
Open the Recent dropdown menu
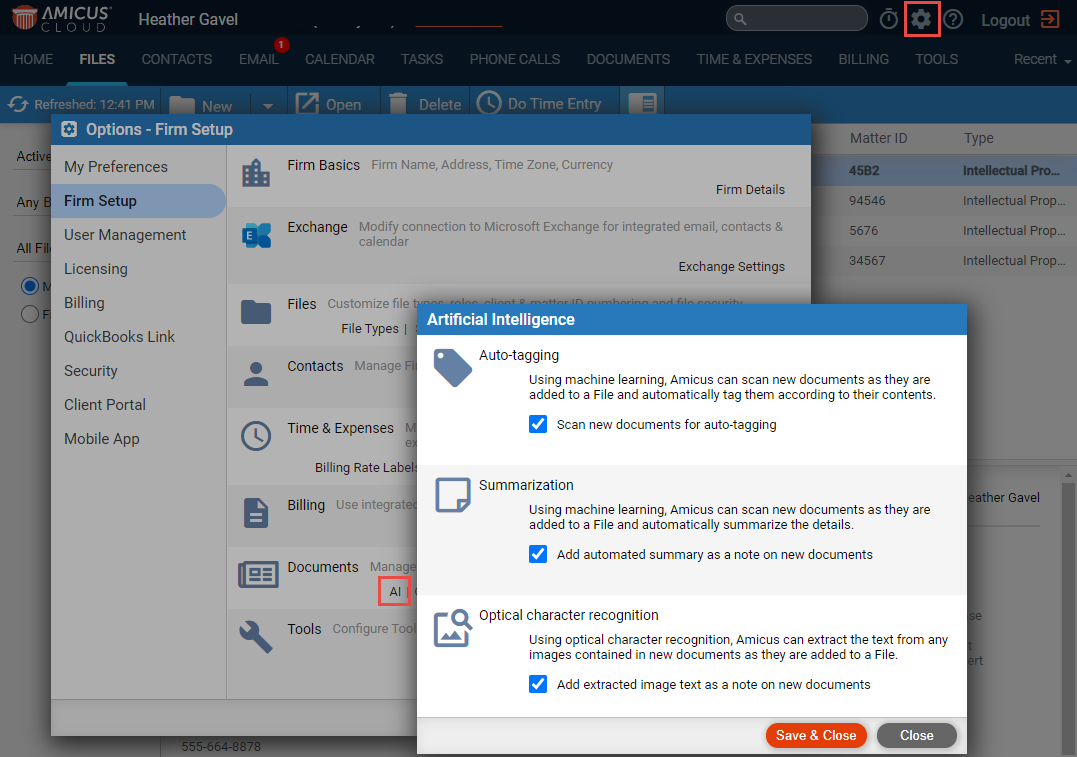tap(1042, 60)
